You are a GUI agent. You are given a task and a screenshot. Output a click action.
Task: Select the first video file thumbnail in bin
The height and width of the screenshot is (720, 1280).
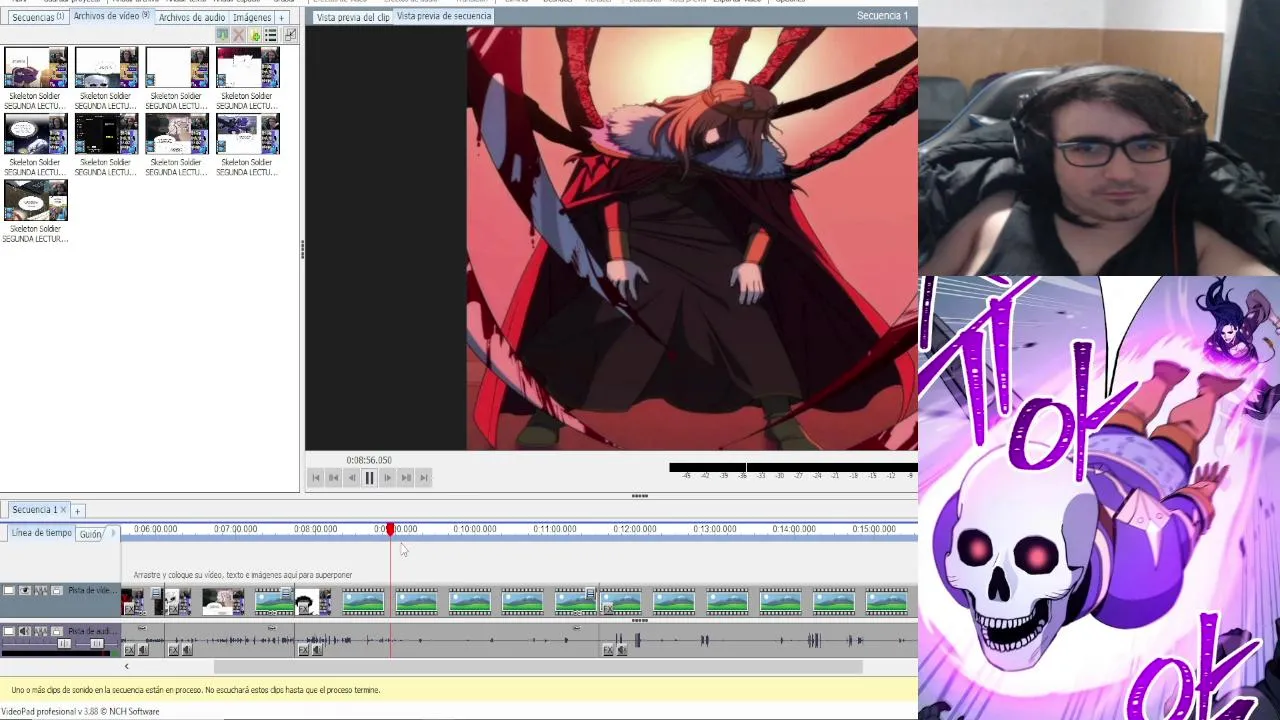coord(36,68)
